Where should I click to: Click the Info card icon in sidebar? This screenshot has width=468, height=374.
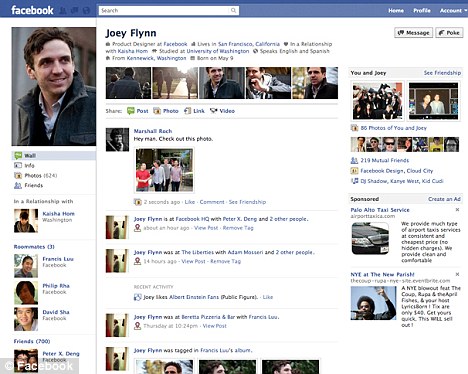[18, 165]
